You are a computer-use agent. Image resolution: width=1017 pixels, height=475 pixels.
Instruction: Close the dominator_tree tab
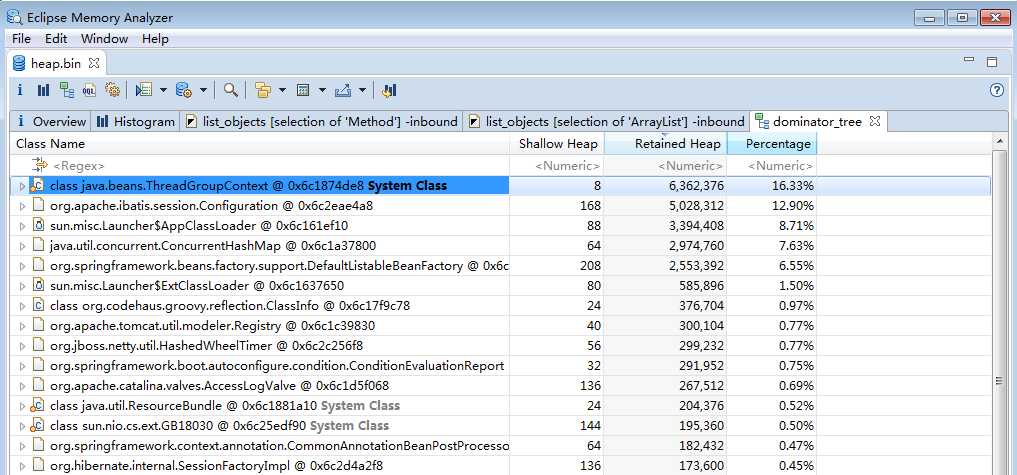pyautogui.click(x=874, y=121)
